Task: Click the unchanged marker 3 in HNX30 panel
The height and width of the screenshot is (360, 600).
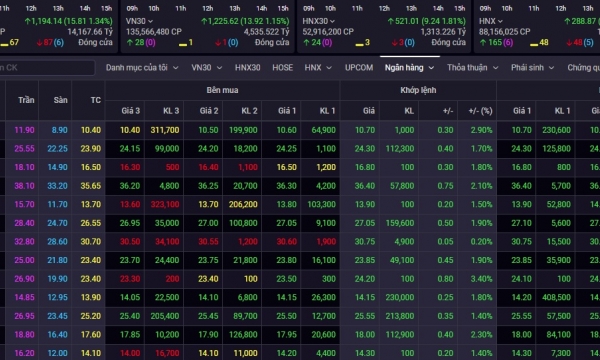Action: (362, 42)
